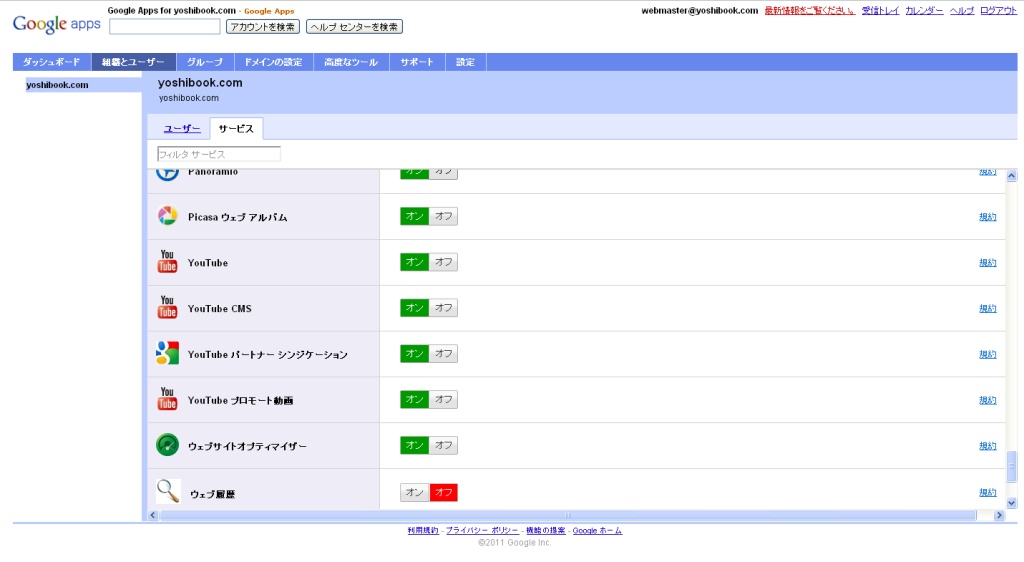Disable YouTube CMS with オフ button
Image resolution: width=1024 pixels, height=562 pixels.
(x=443, y=307)
